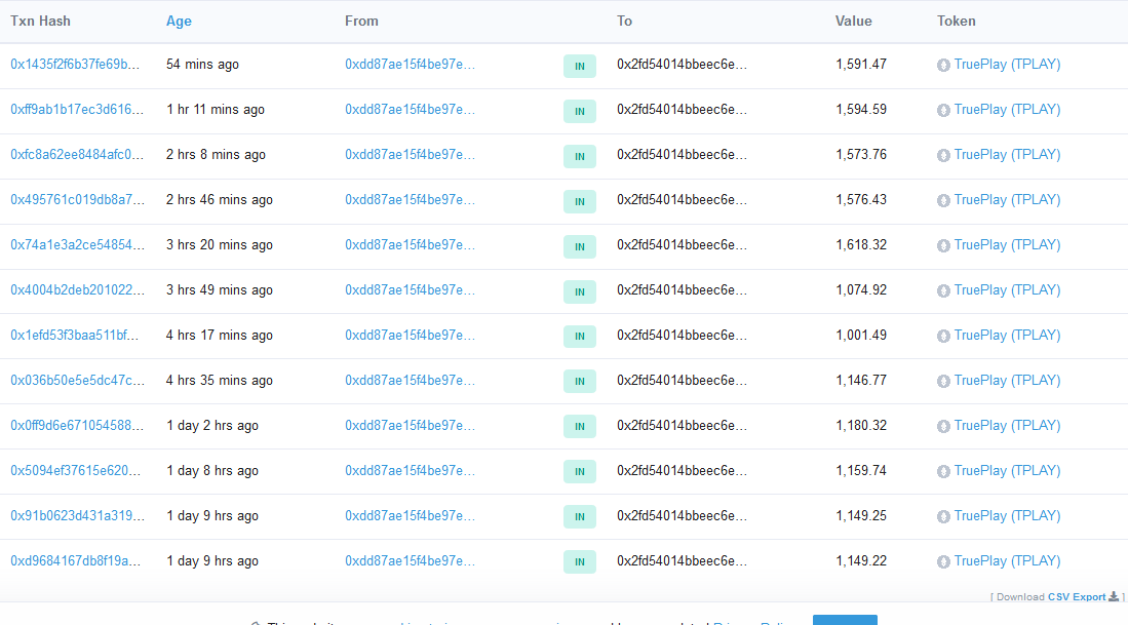Sort by the Age column header
Image resolution: width=1128 pixels, height=625 pixels.
[x=178, y=21]
